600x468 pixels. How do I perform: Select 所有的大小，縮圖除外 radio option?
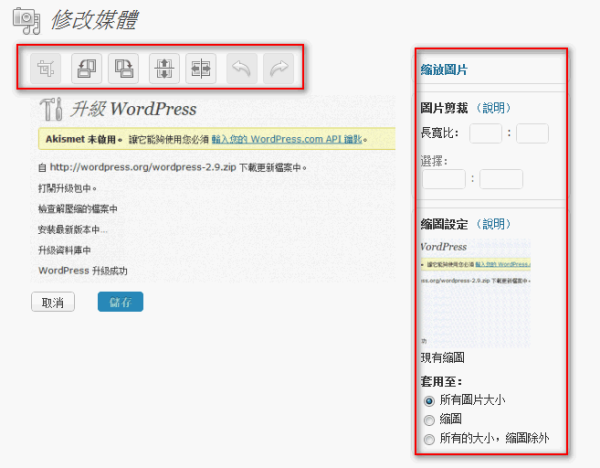[429, 439]
